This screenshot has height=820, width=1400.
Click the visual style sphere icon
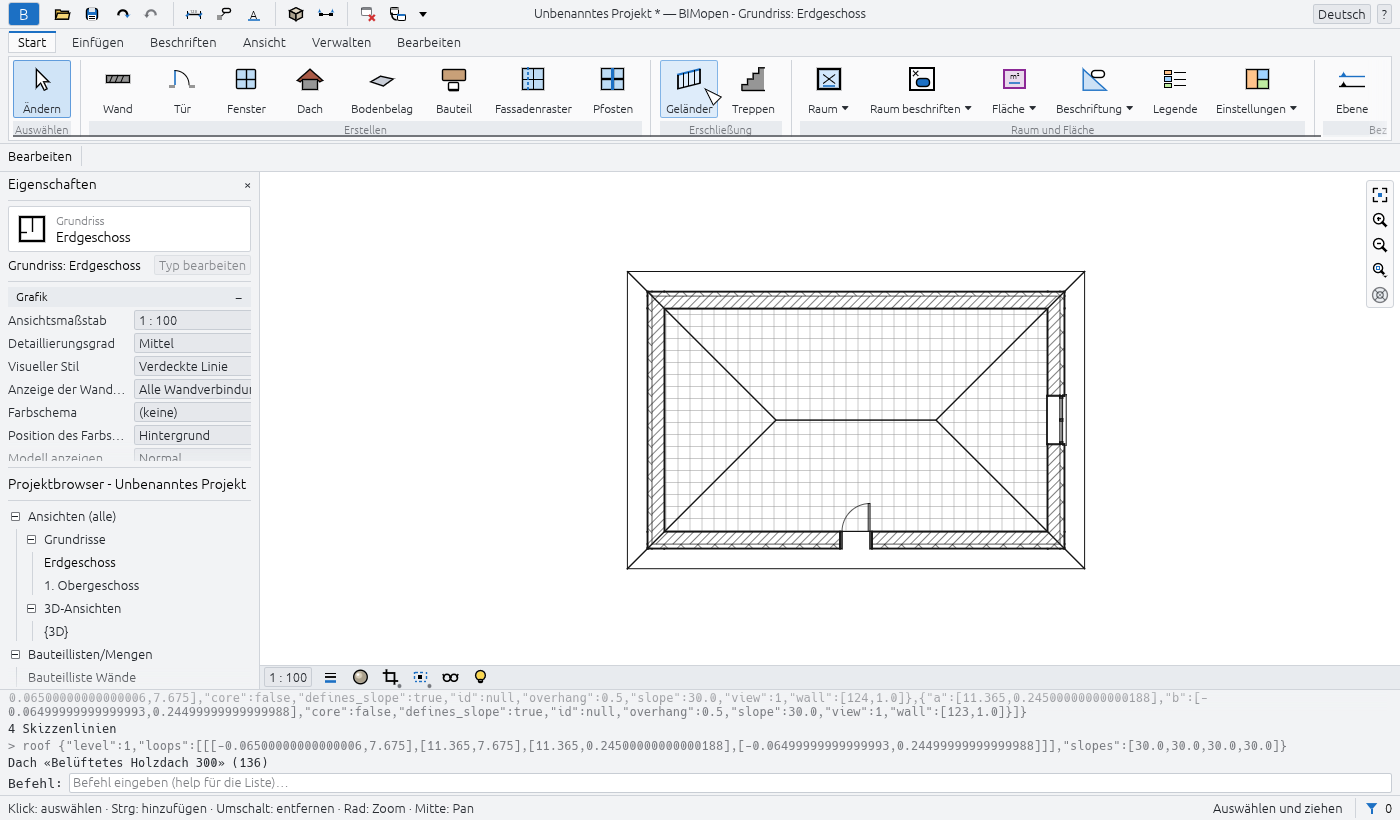[x=361, y=677]
